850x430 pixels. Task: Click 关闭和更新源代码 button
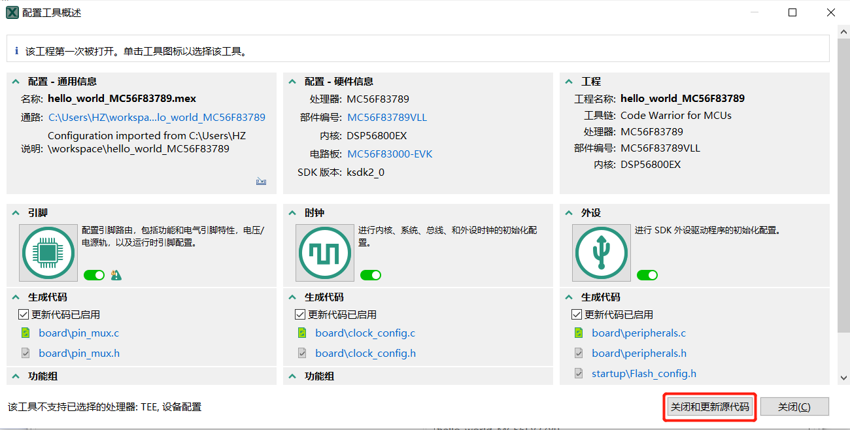point(709,407)
